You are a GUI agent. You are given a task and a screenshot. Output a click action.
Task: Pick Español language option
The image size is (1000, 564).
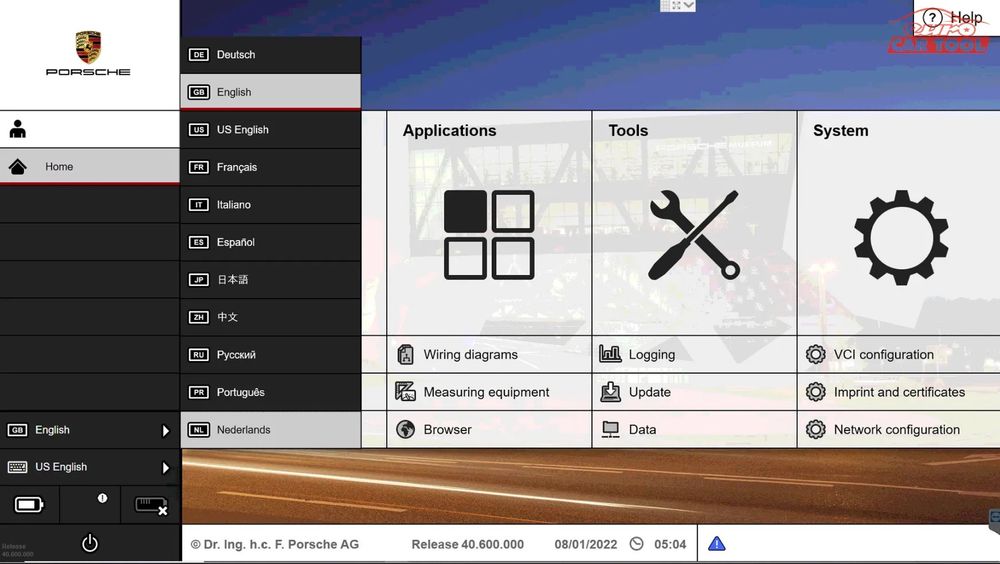(270, 242)
